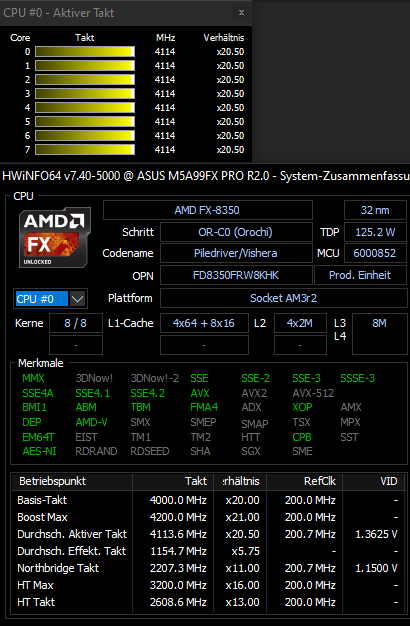Select the AMD FX-8350 name field
Viewport: 410px width, 626px height.
tap(208, 210)
